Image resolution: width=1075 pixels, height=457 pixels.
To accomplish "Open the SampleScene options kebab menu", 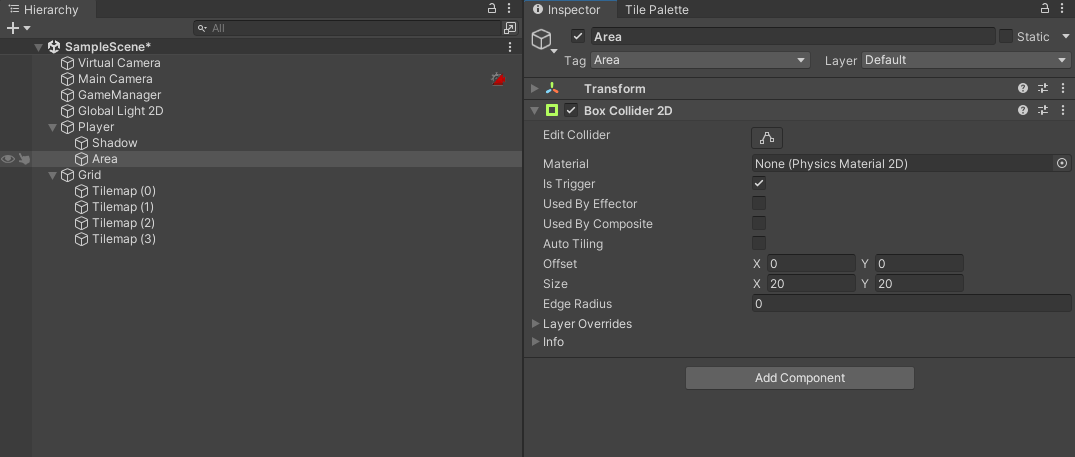I will point(509,47).
